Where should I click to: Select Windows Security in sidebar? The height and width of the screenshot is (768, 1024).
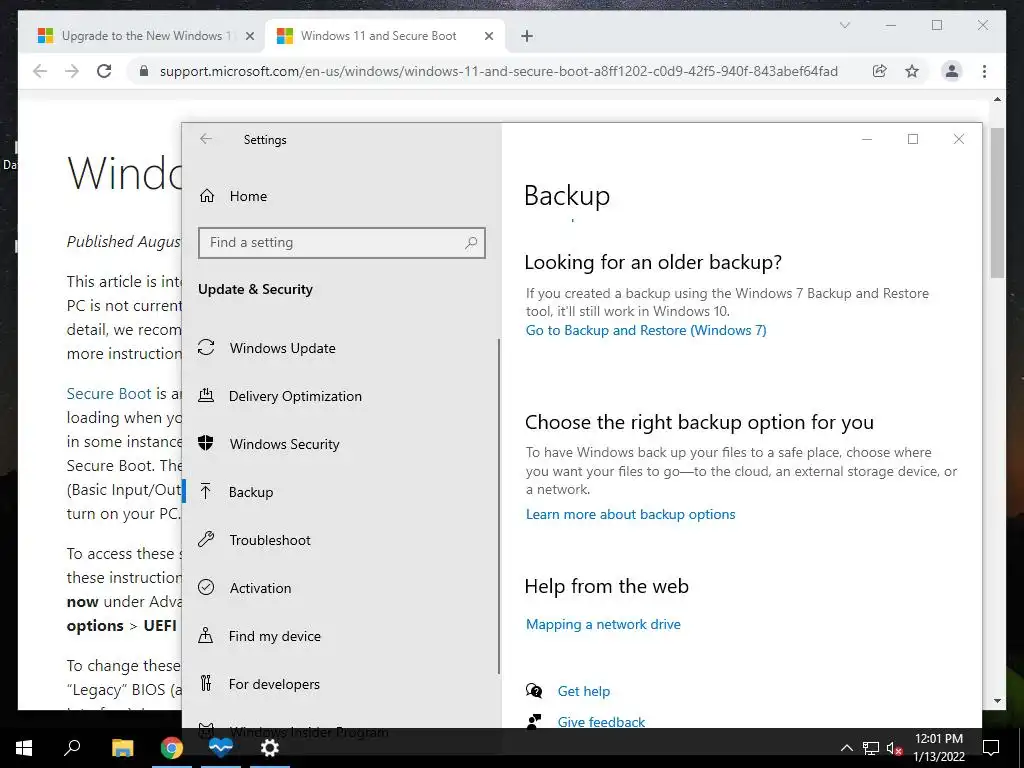point(285,444)
